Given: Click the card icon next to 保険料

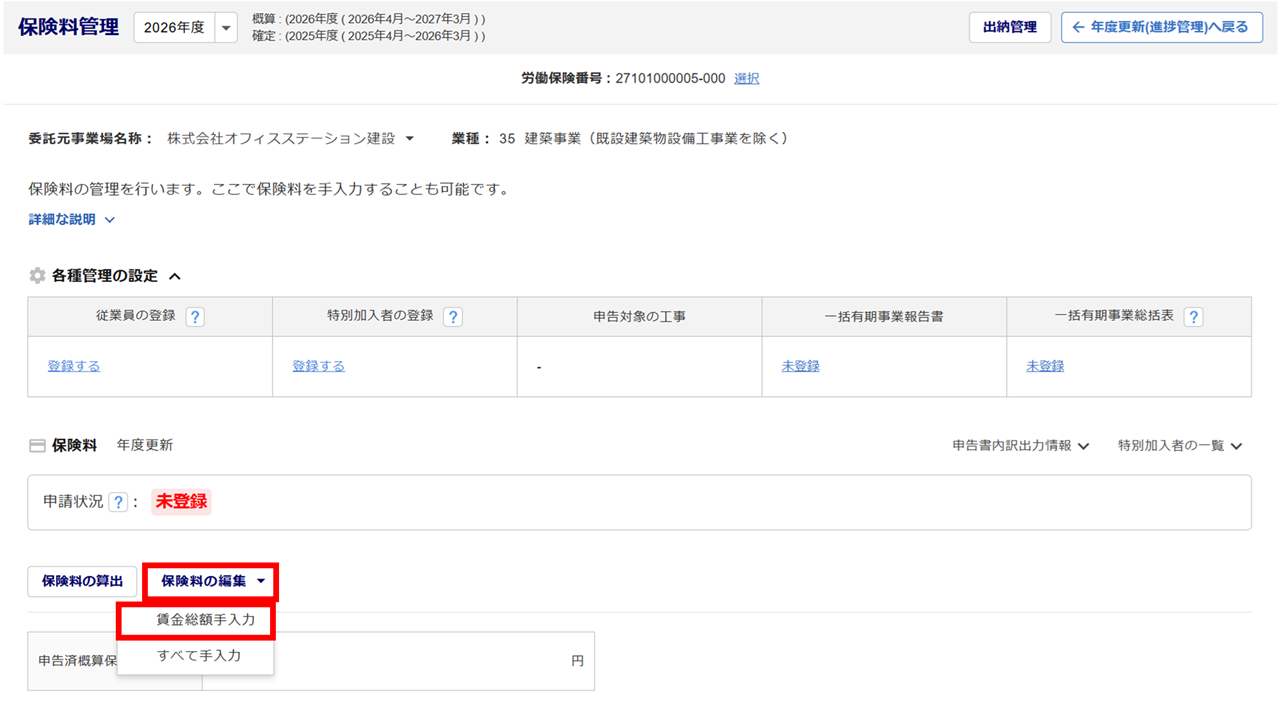Looking at the screenshot, I should pos(37,446).
